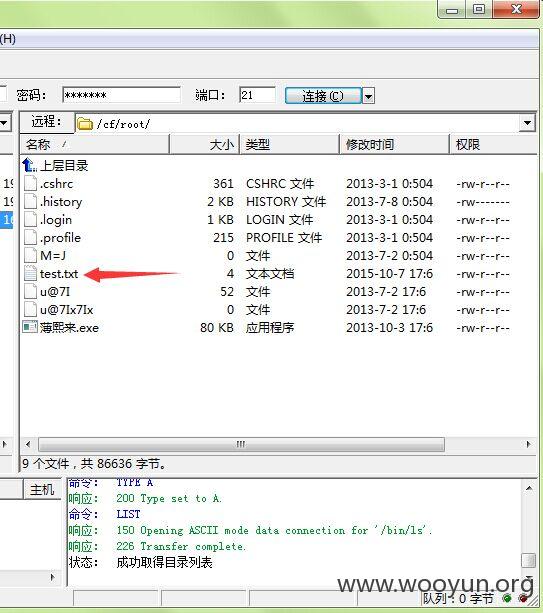Viewport: 543px width, 613px height.
Task: Click the log pane vertical scrollbar thumb
Action: (529, 560)
